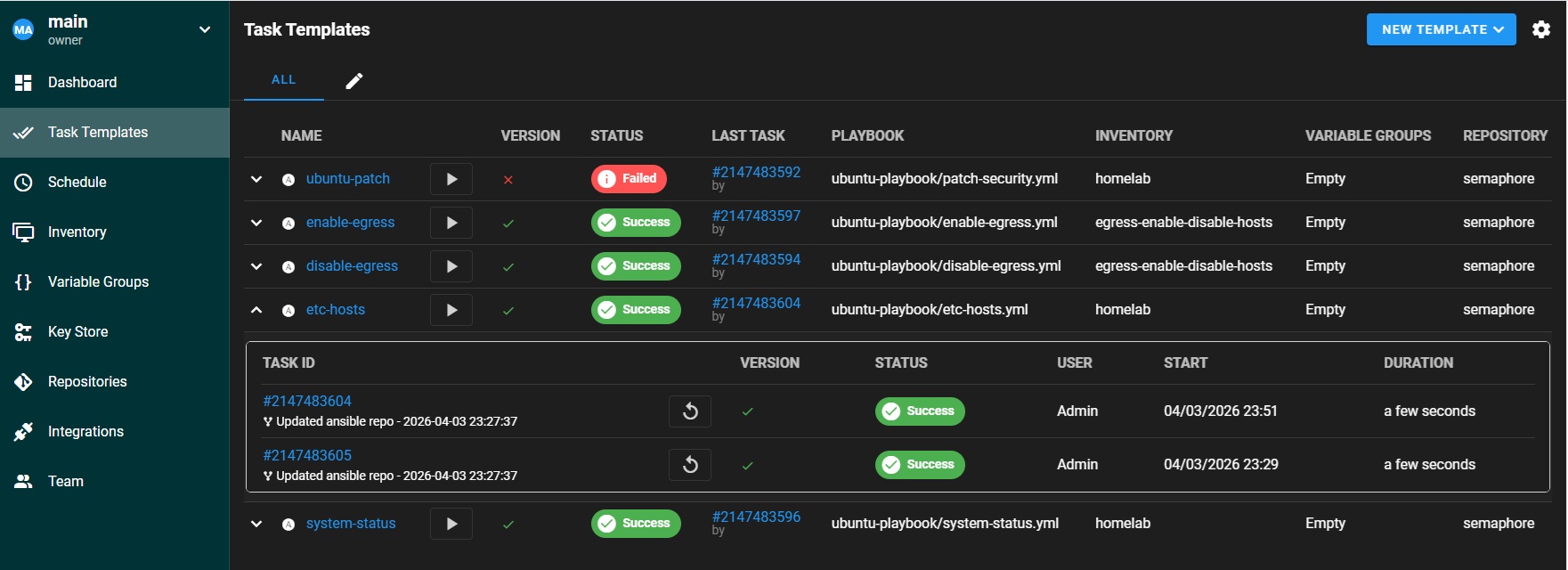The width and height of the screenshot is (1568, 570).
Task: Open Key Store from sidebar
Action: (x=77, y=331)
